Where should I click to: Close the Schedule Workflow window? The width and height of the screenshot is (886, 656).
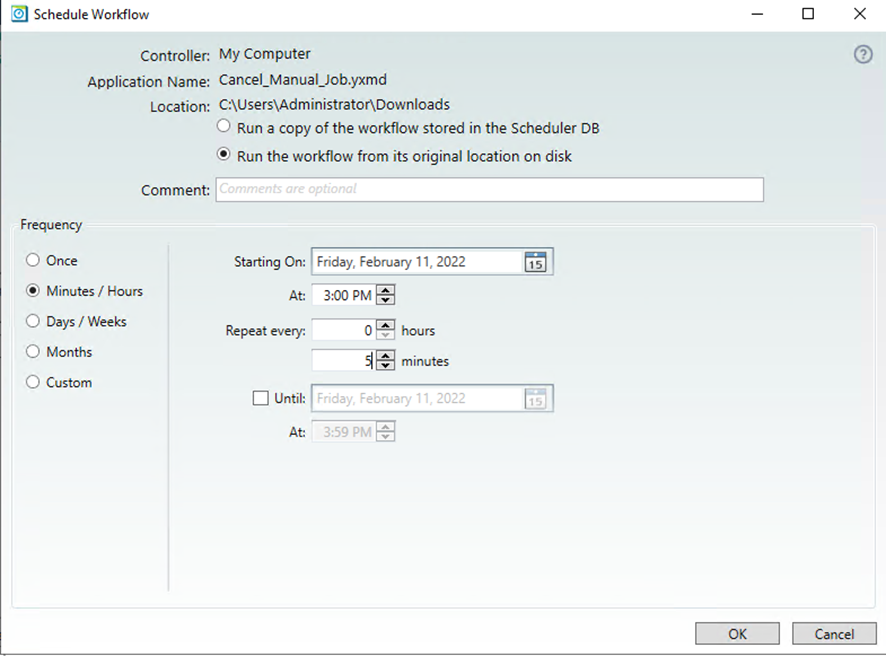[859, 14]
